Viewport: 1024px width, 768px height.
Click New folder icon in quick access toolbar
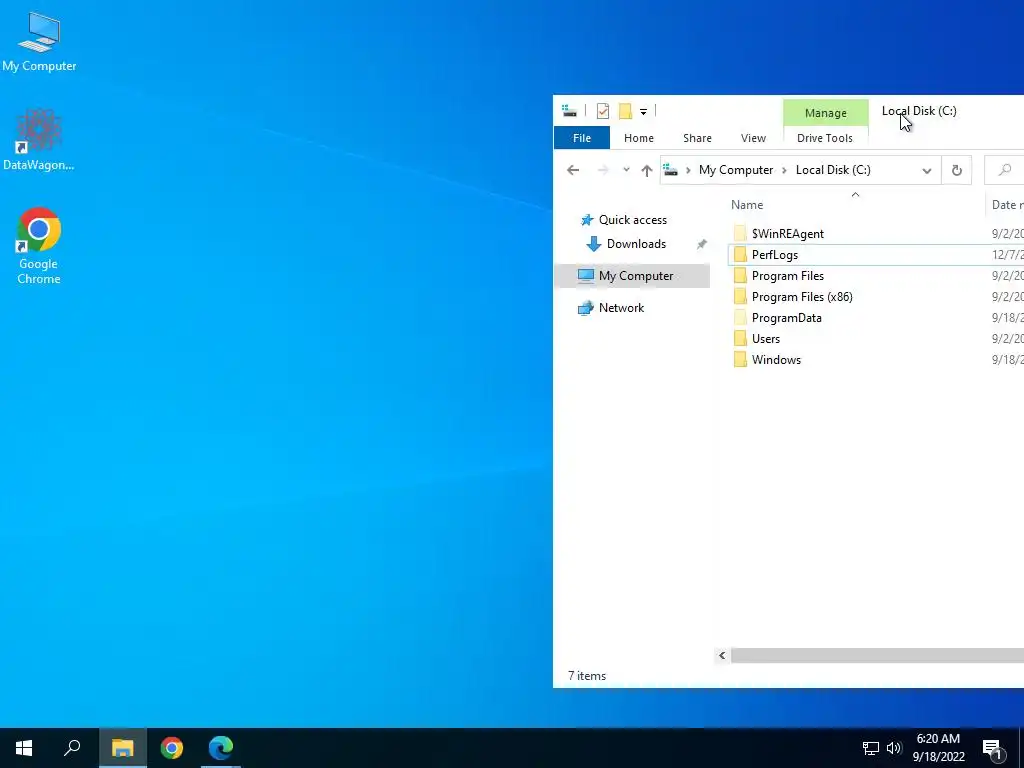point(626,112)
